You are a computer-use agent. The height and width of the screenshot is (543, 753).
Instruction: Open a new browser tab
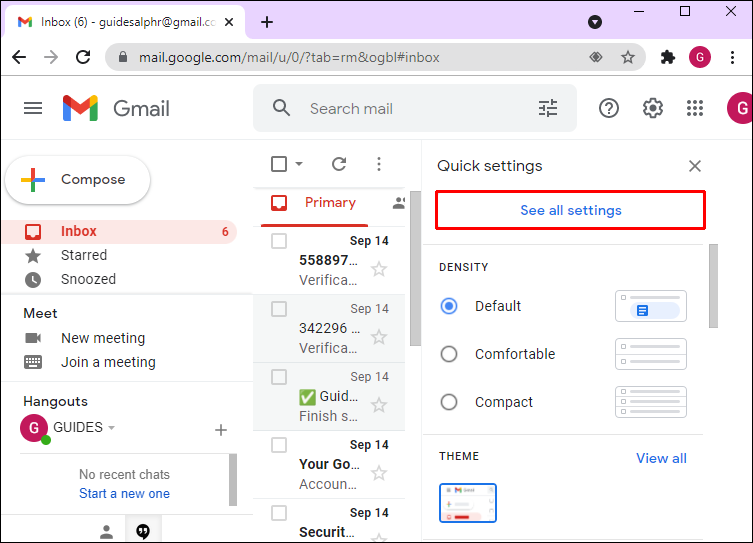coord(267,22)
